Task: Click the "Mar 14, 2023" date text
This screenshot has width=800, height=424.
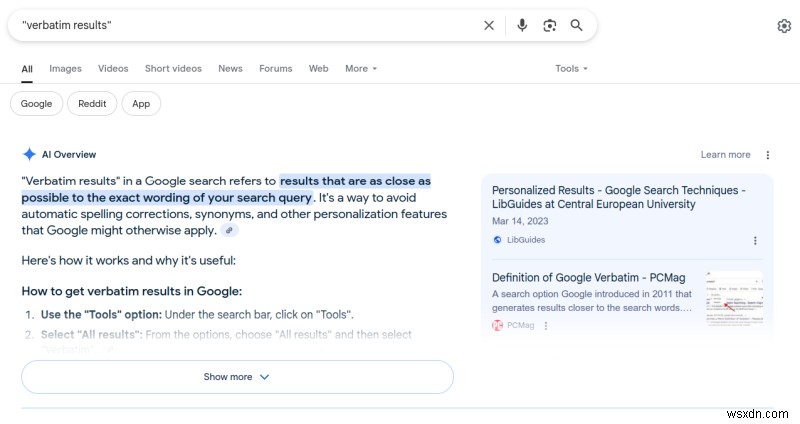Action: click(520, 221)
